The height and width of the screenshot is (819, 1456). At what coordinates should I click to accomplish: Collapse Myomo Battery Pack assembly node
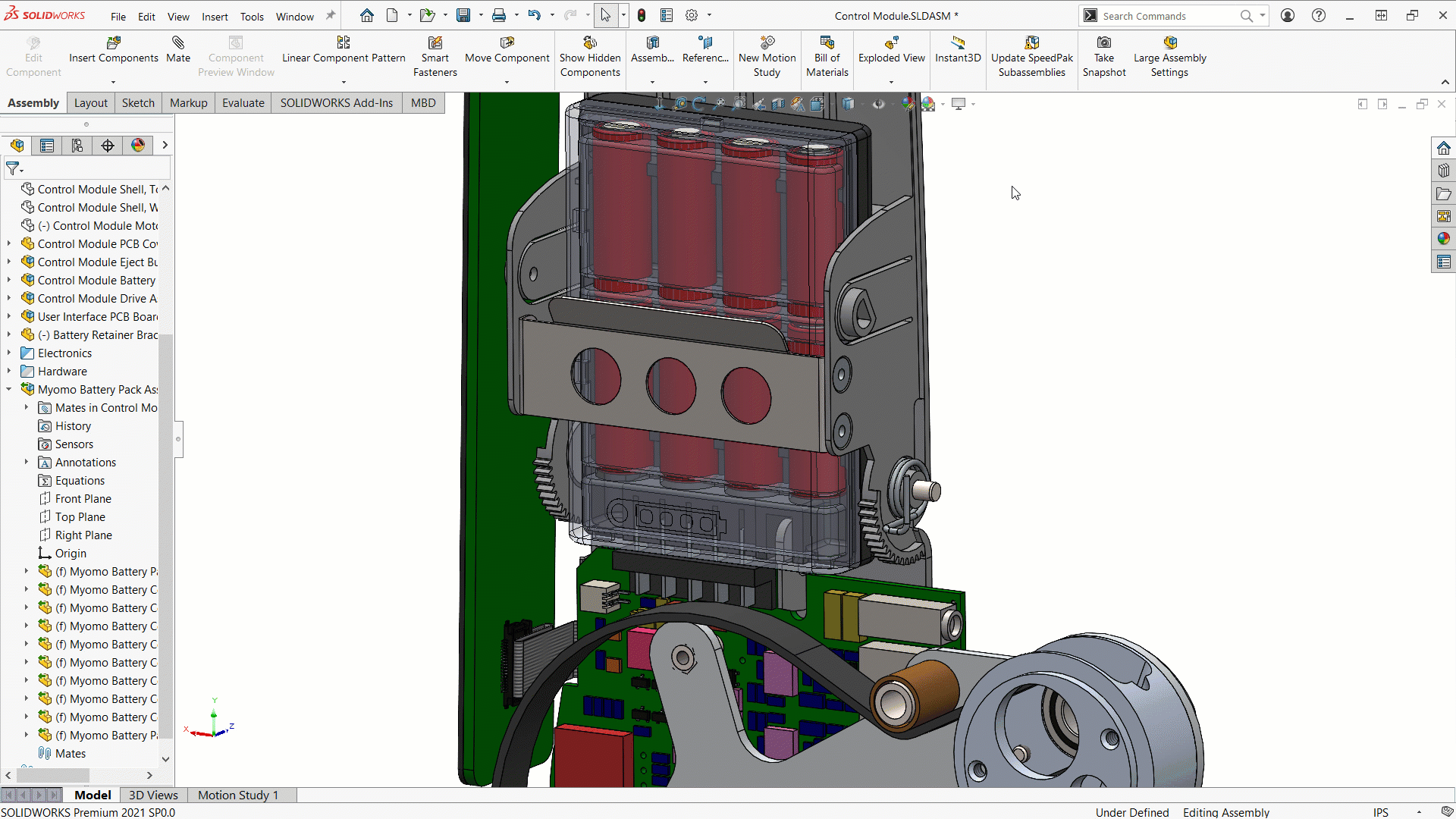coord(9,389)
